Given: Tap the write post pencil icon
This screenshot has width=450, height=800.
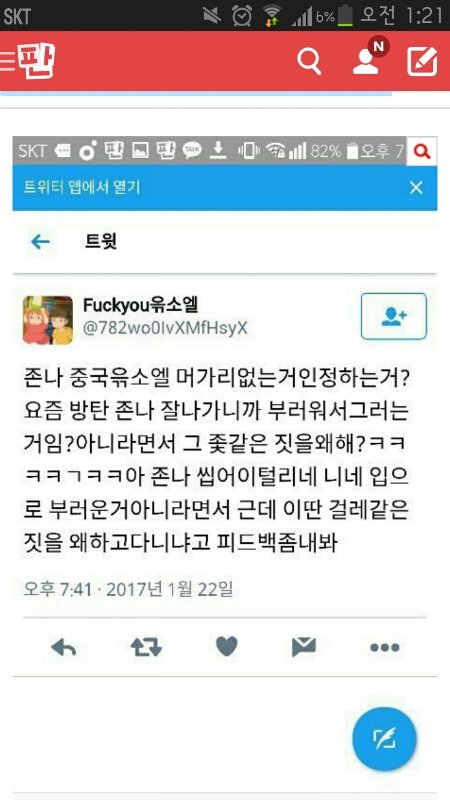Looking at the screenshot, I should pyautogui.click(x=422, y=62).
